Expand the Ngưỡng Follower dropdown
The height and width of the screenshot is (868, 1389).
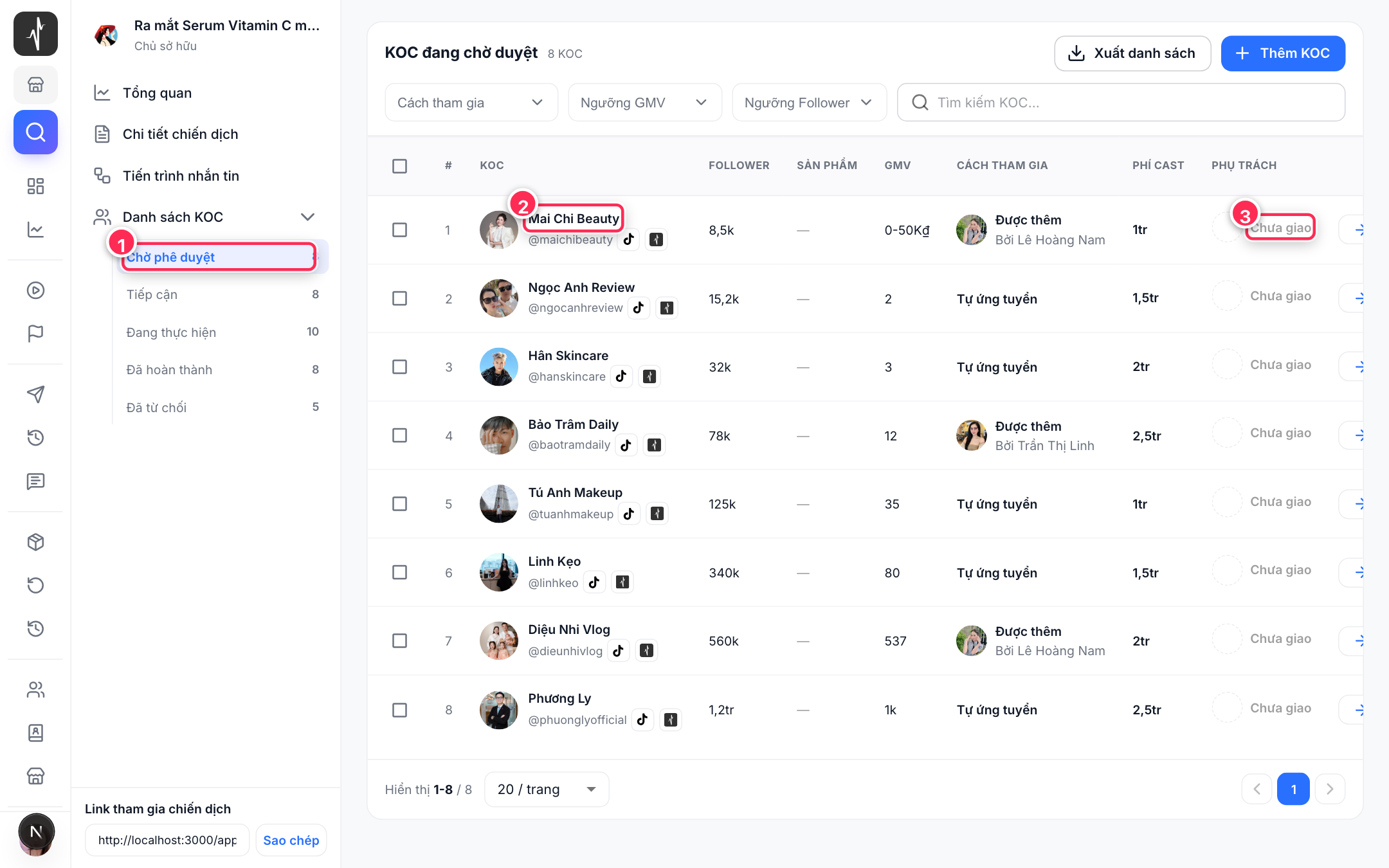tap(809, 103)
